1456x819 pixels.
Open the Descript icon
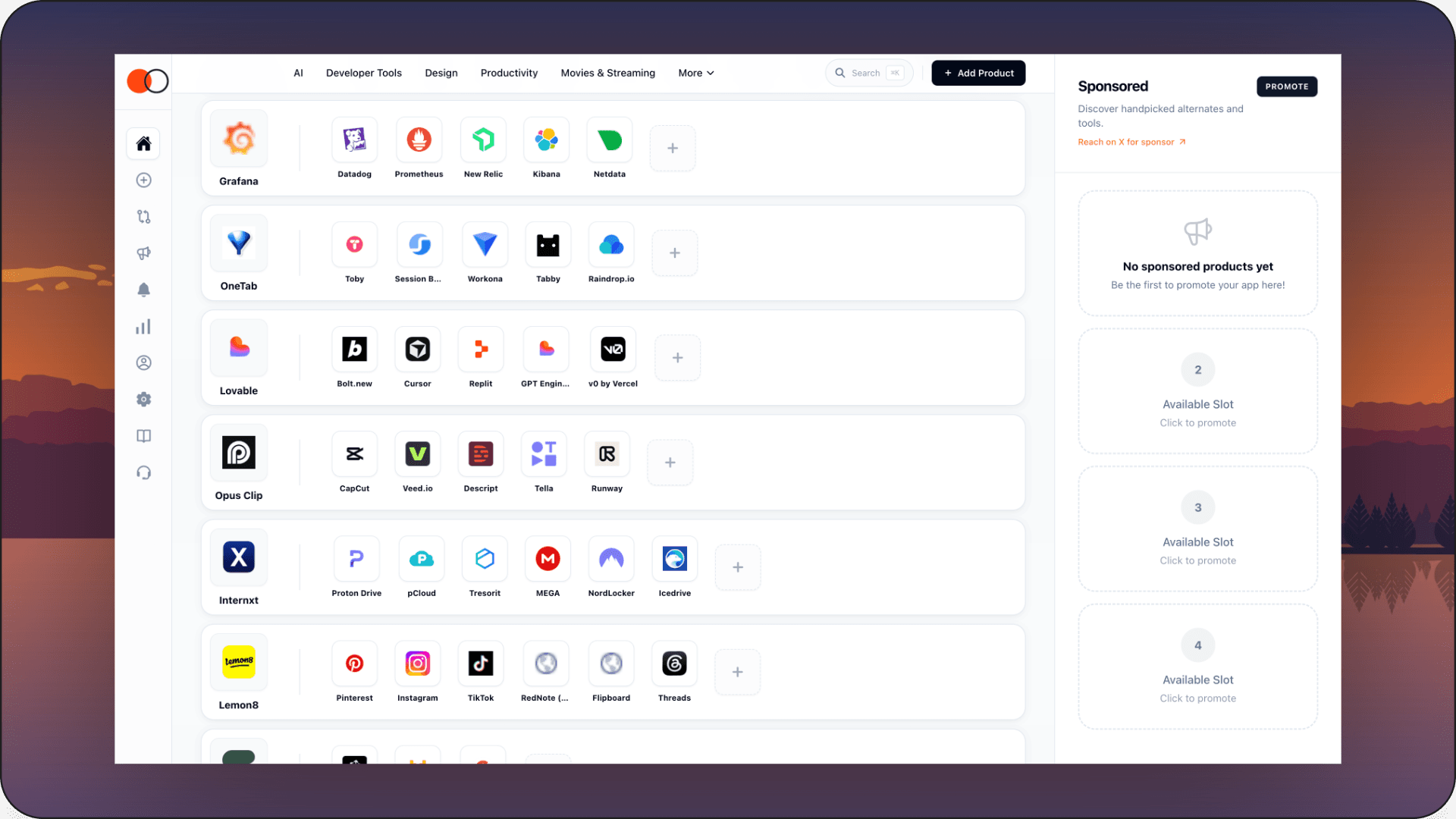point(481,453)
